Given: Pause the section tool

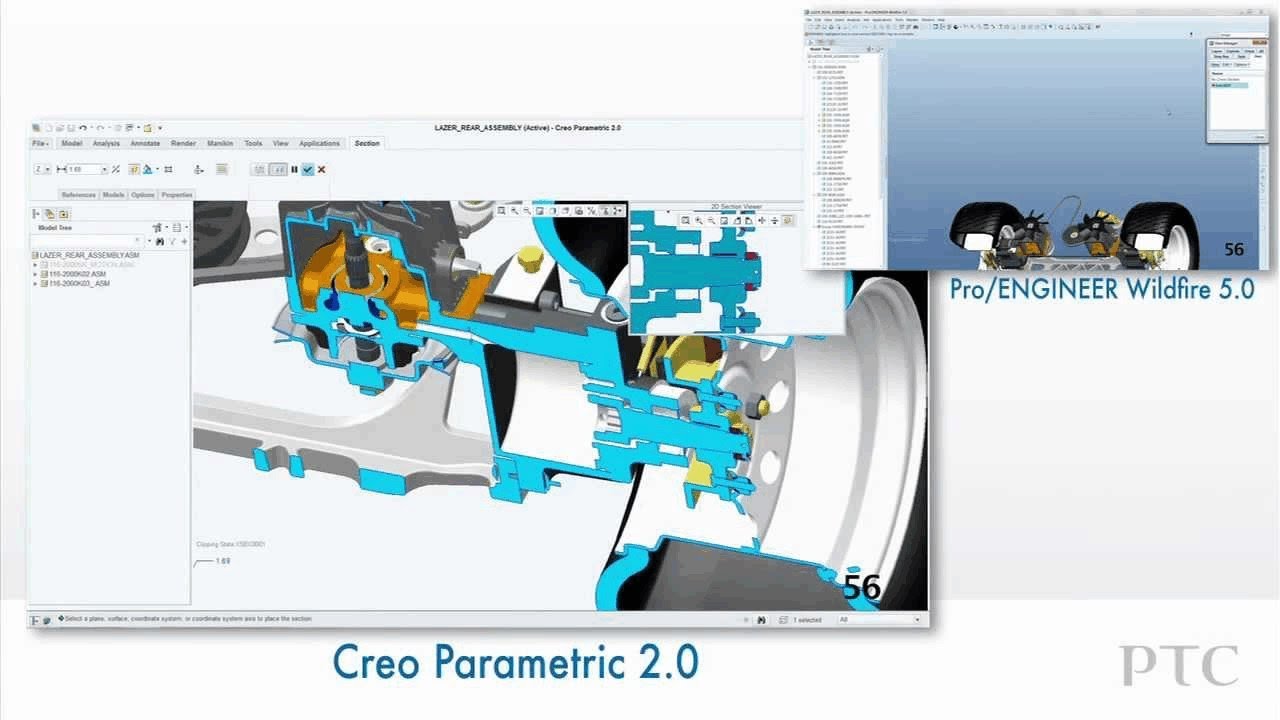Looking at the screenshot, I should (x=294, y=169).
